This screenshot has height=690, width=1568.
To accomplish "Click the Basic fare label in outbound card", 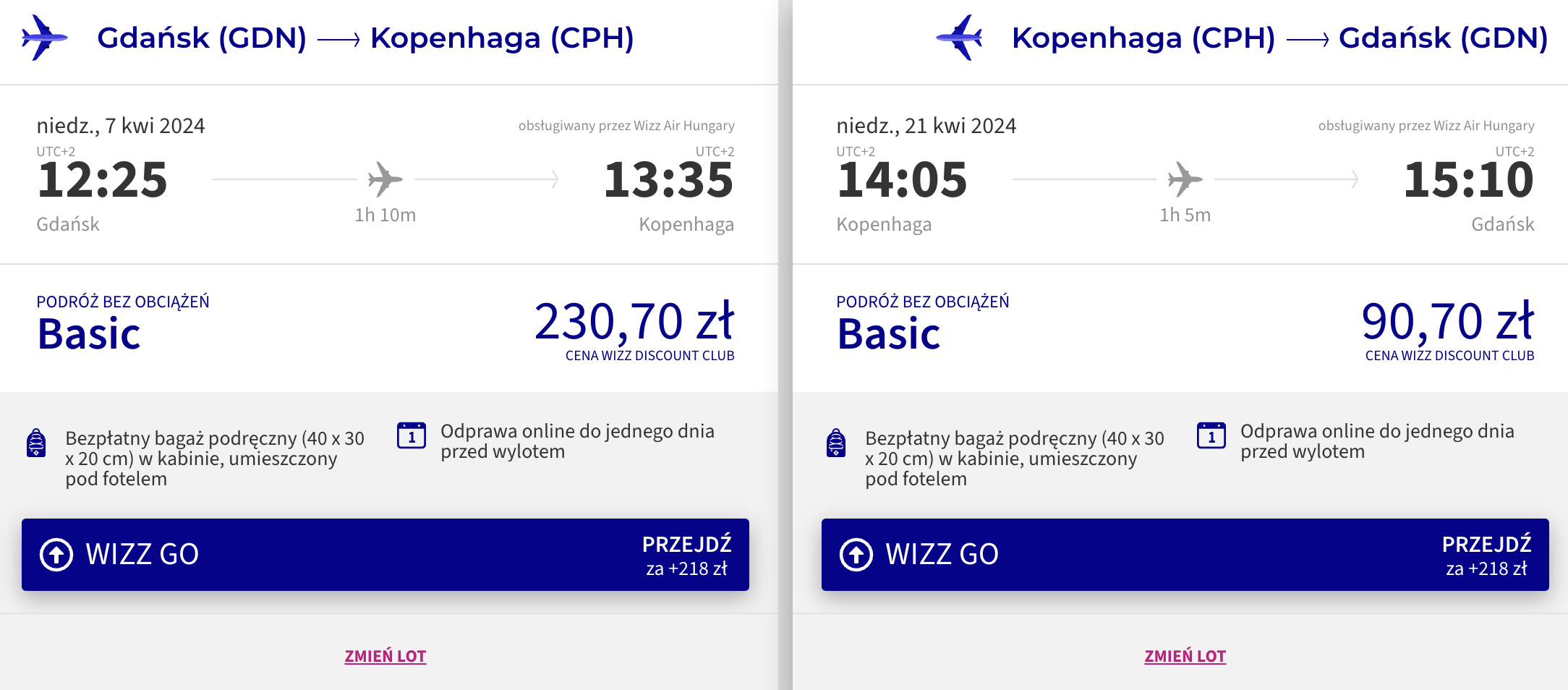I will 89,333.
